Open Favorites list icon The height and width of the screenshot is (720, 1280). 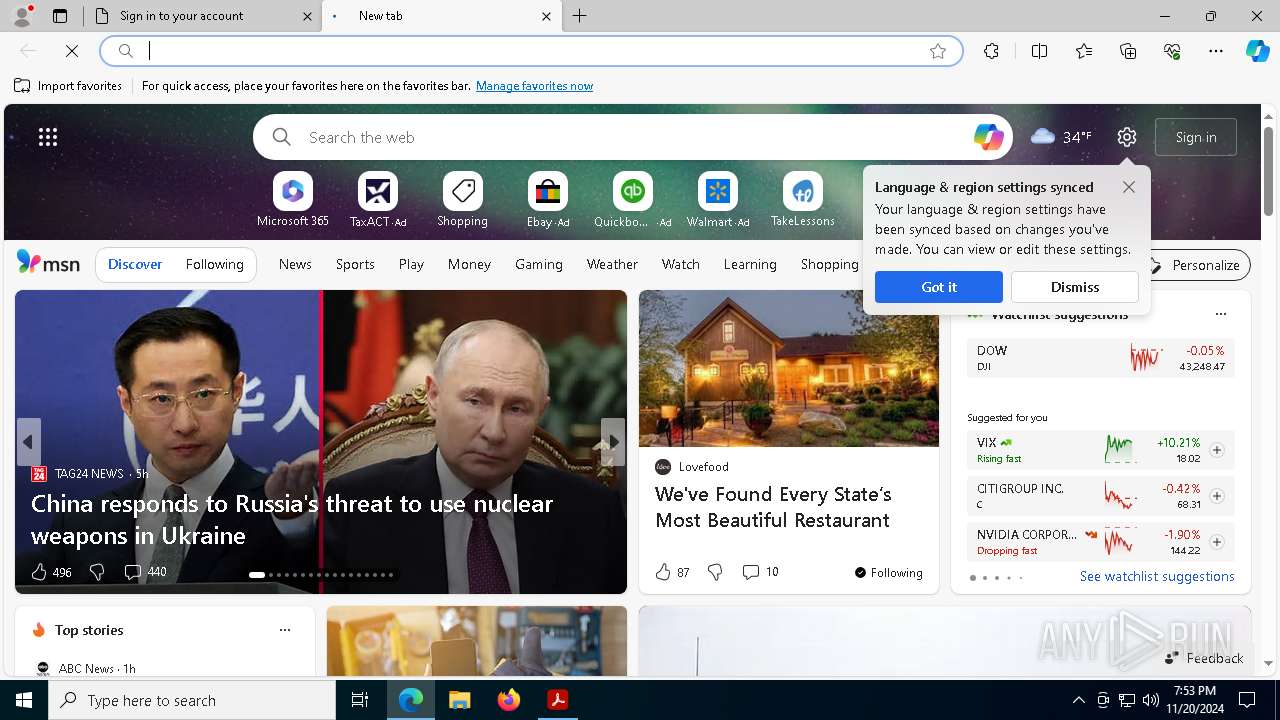coord(1084,51)
